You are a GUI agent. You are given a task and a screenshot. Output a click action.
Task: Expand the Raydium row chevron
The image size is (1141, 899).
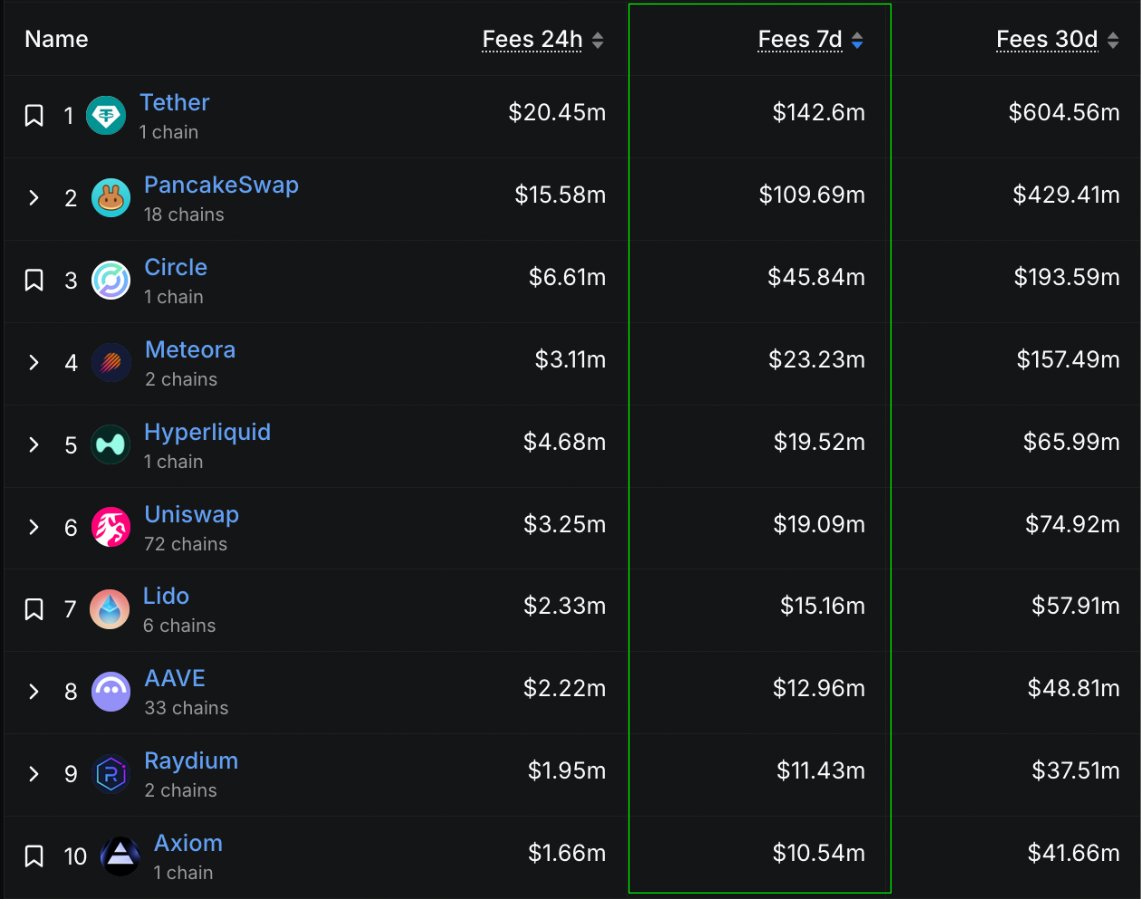point(33,773)
